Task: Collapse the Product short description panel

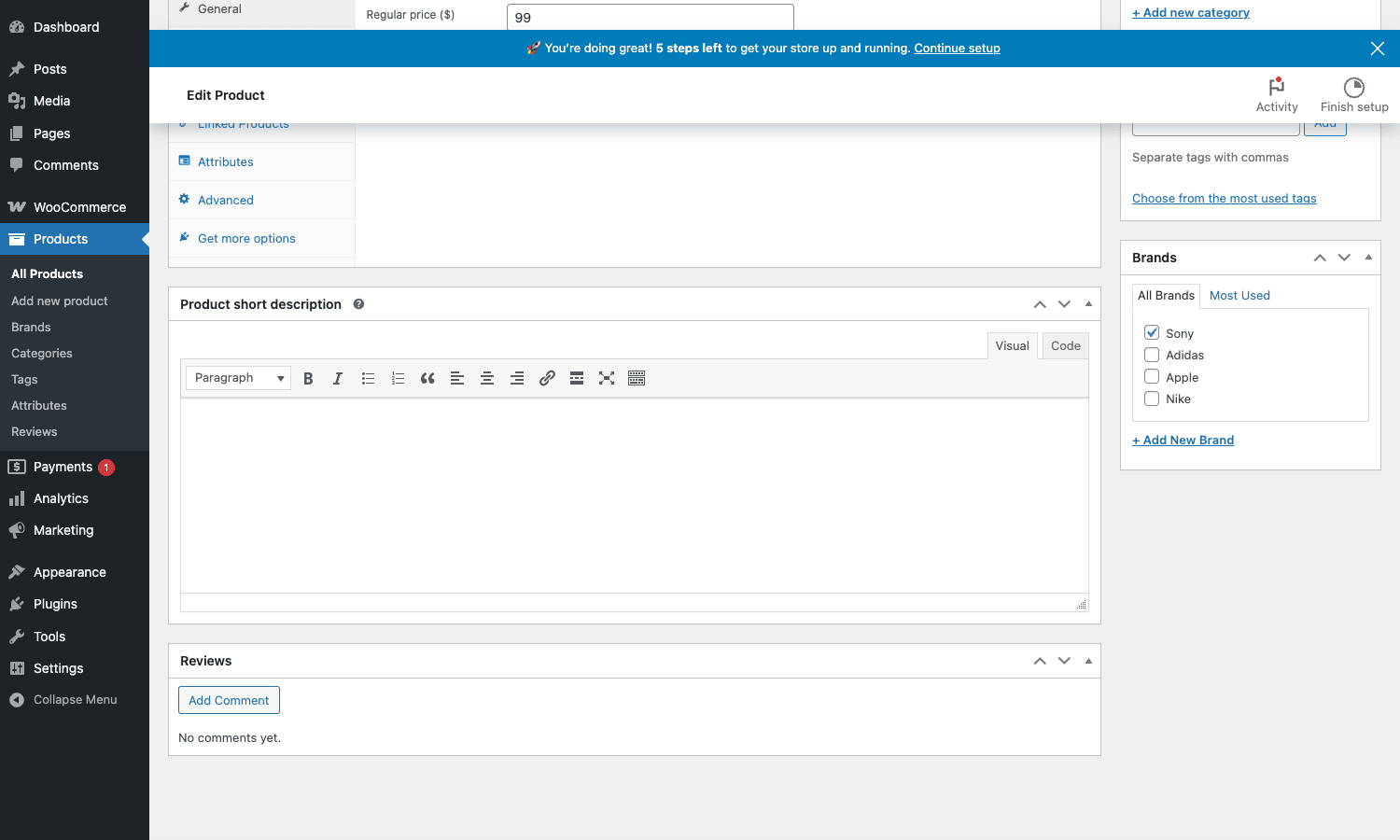Action: click(1088, 304)
